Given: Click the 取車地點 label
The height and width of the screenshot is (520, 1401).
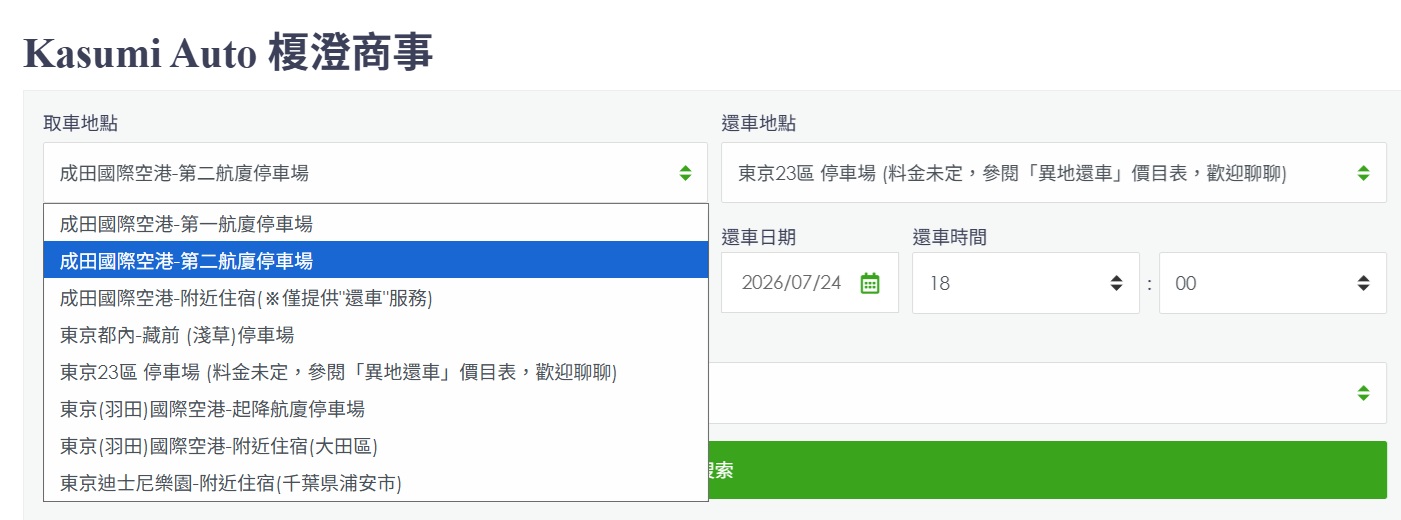Looking at the screenshot, I should tap(80, 123).
